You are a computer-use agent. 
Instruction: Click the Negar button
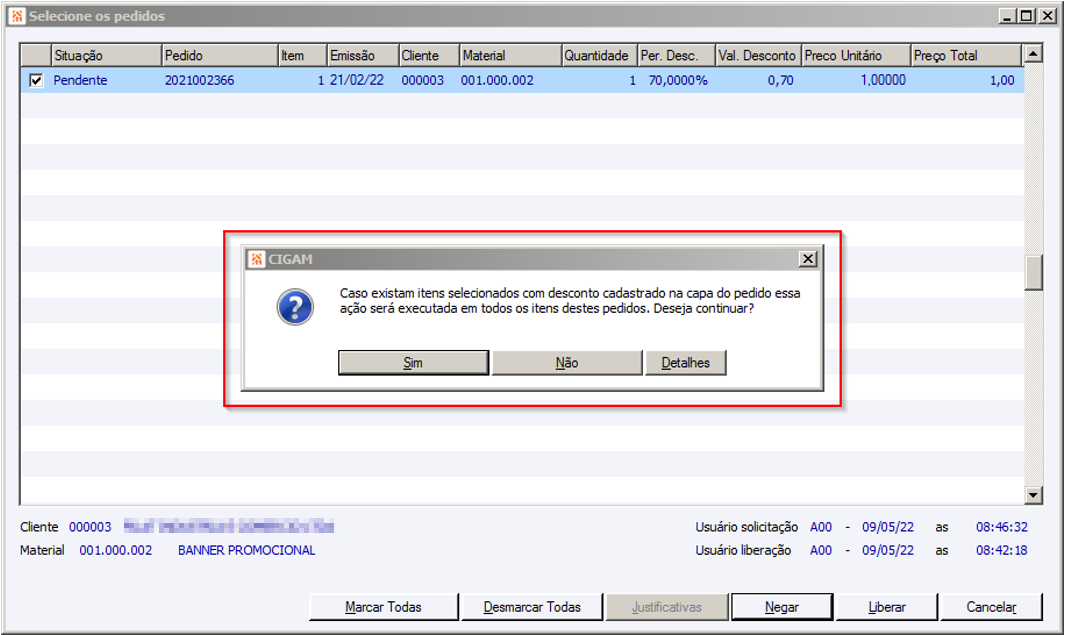click(782, 607)
